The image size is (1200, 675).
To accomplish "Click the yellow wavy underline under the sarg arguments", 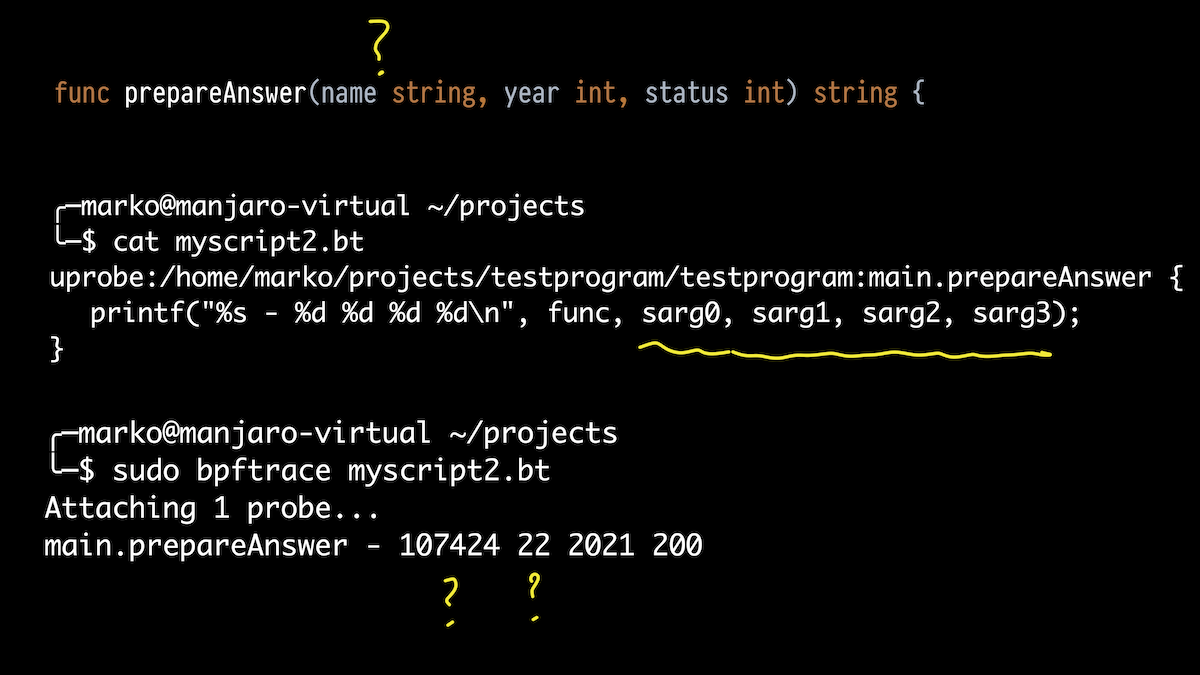I will click(844, 352).
